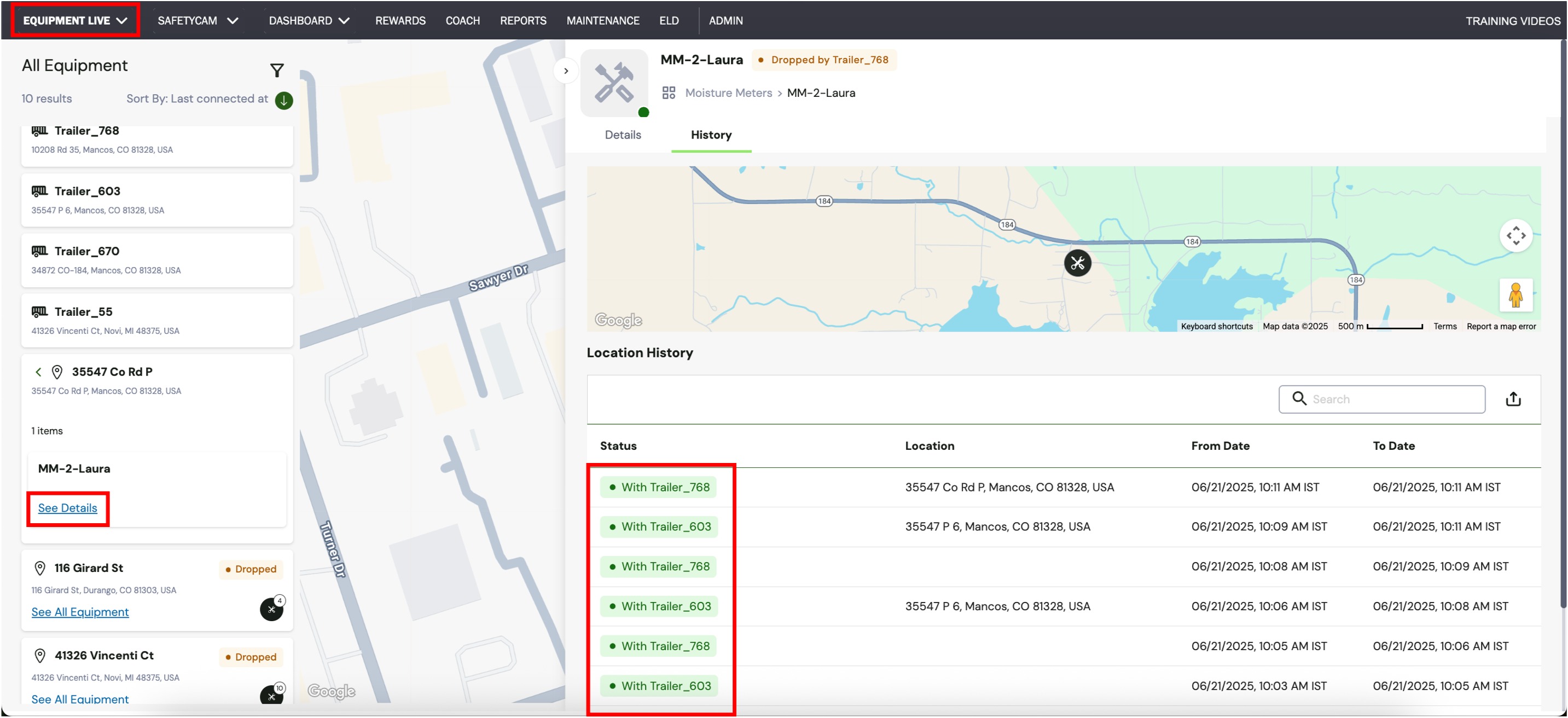Click the 35547 Co Rd P location pin

point(57,372)
